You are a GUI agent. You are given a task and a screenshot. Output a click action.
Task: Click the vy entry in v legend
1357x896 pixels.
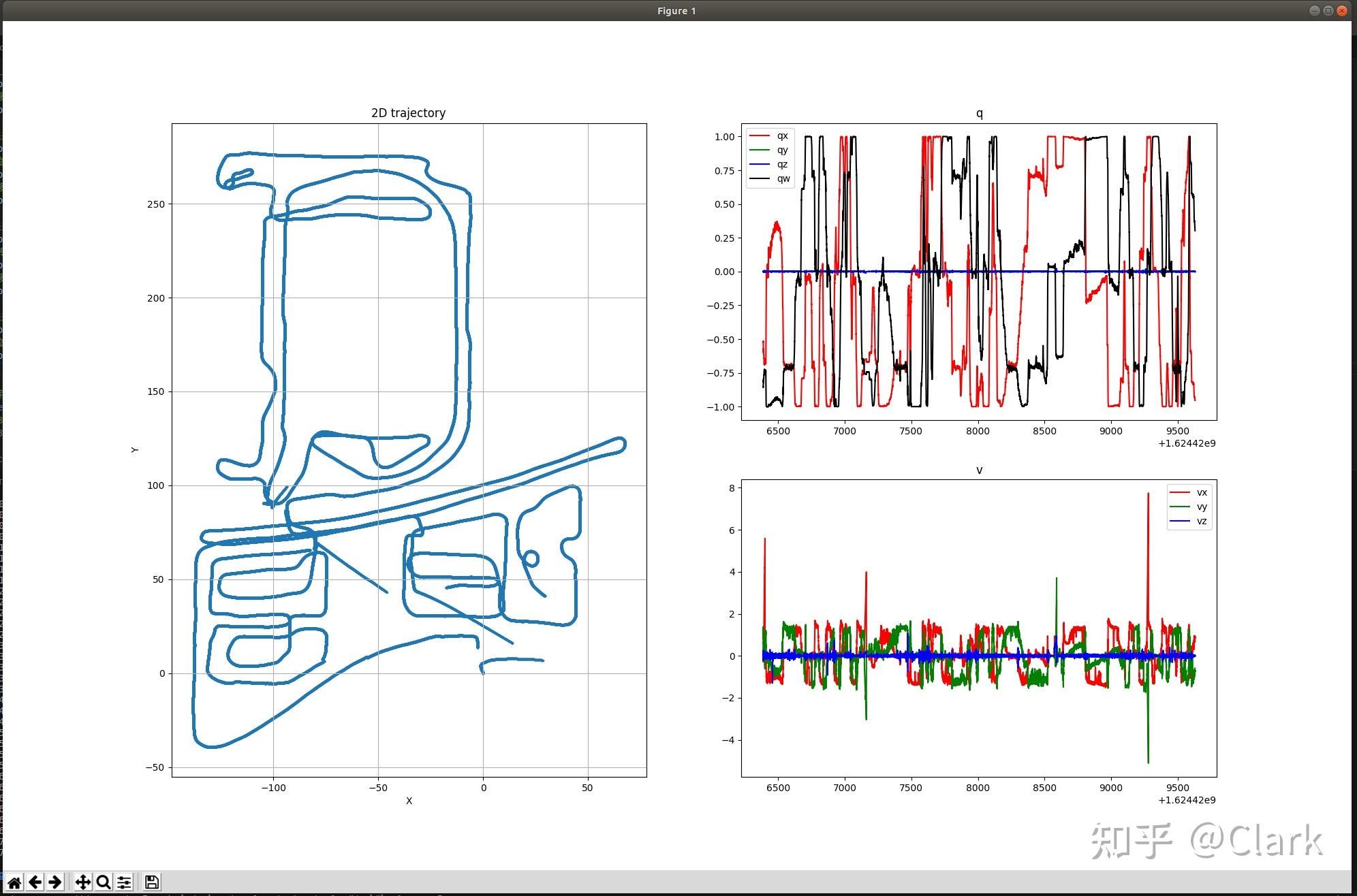[x=1202, y=507]
